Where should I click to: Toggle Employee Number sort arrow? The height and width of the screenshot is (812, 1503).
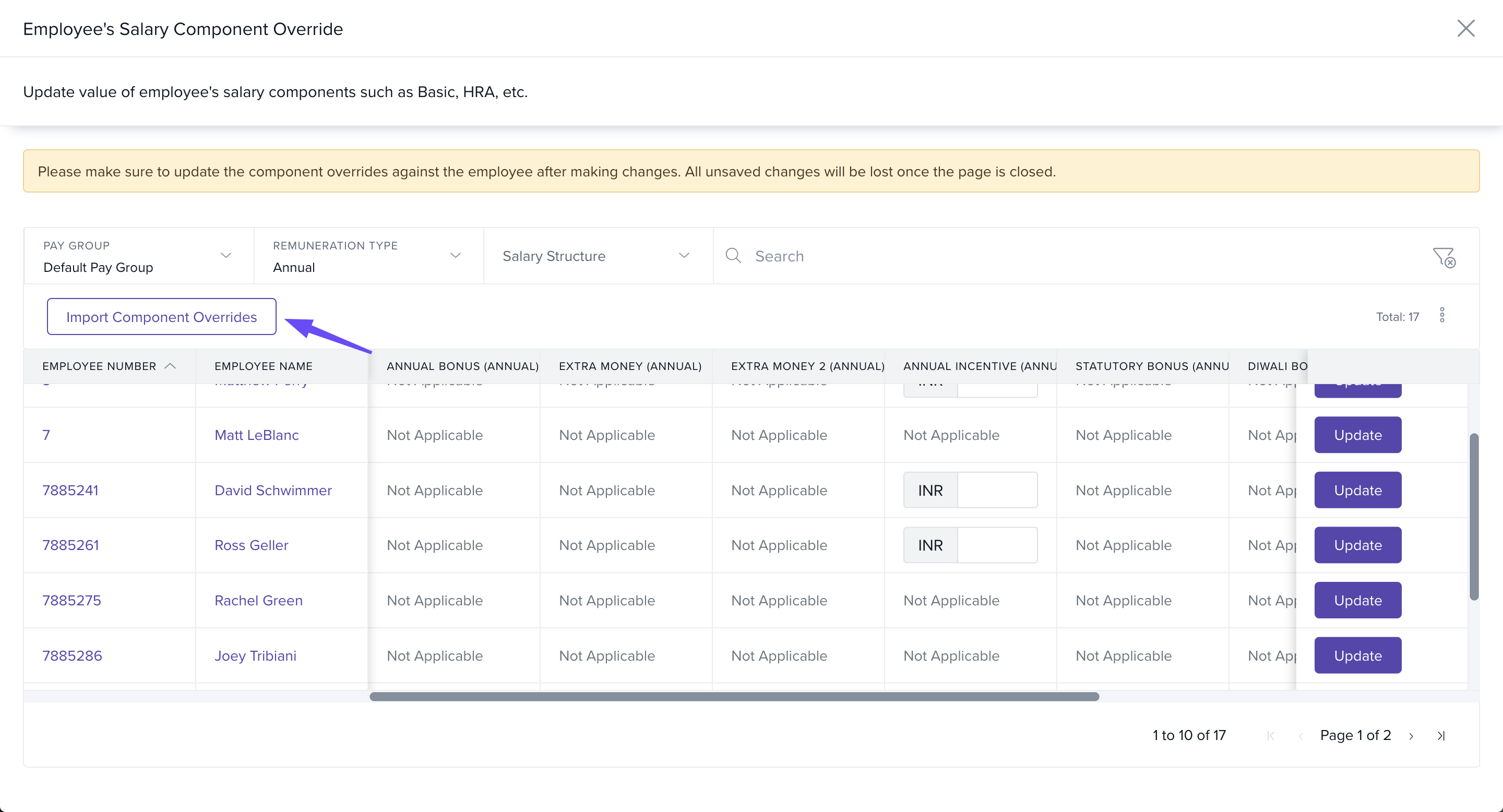170,366
